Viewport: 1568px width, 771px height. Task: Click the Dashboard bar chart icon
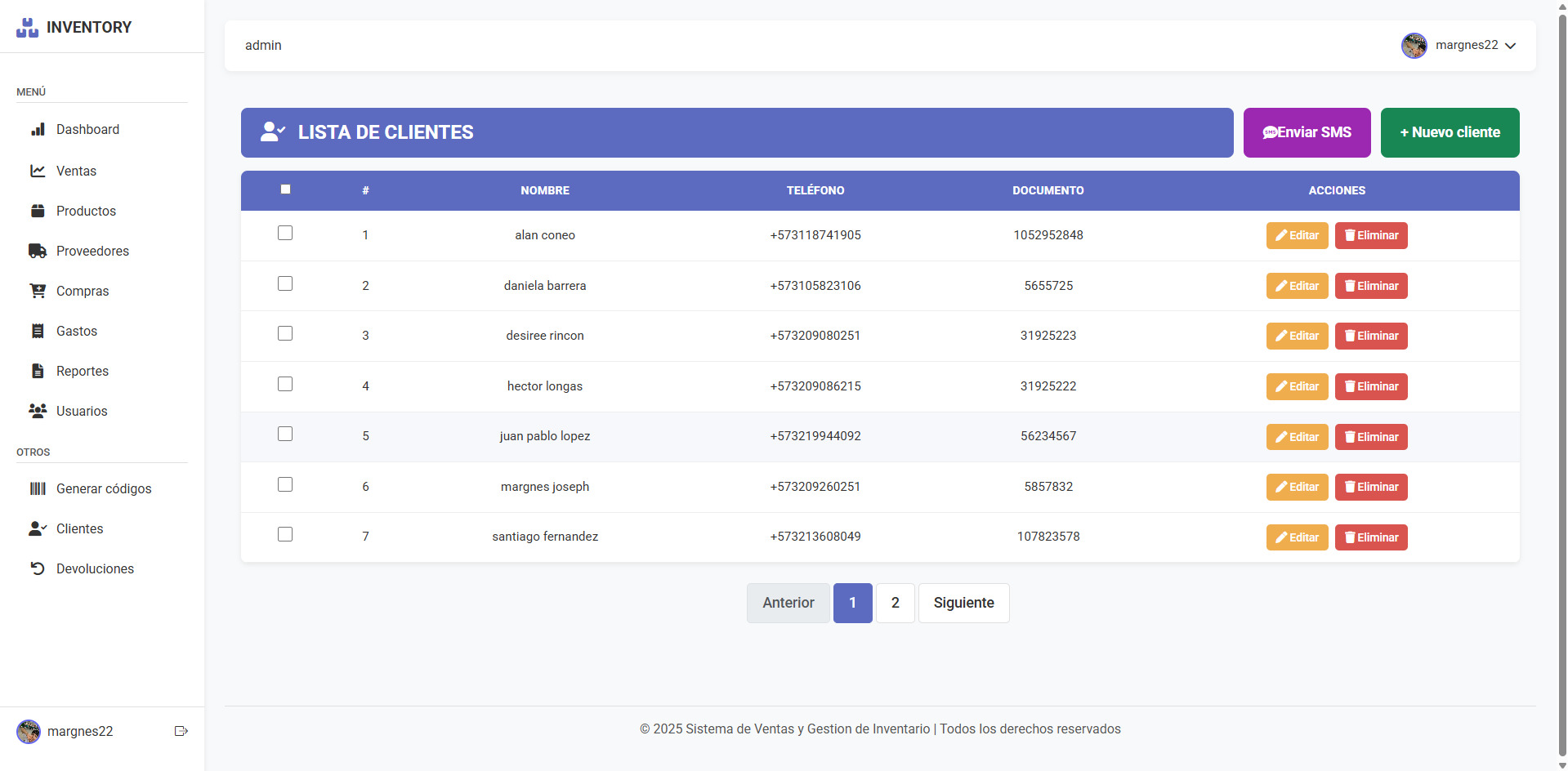(38, 130)
